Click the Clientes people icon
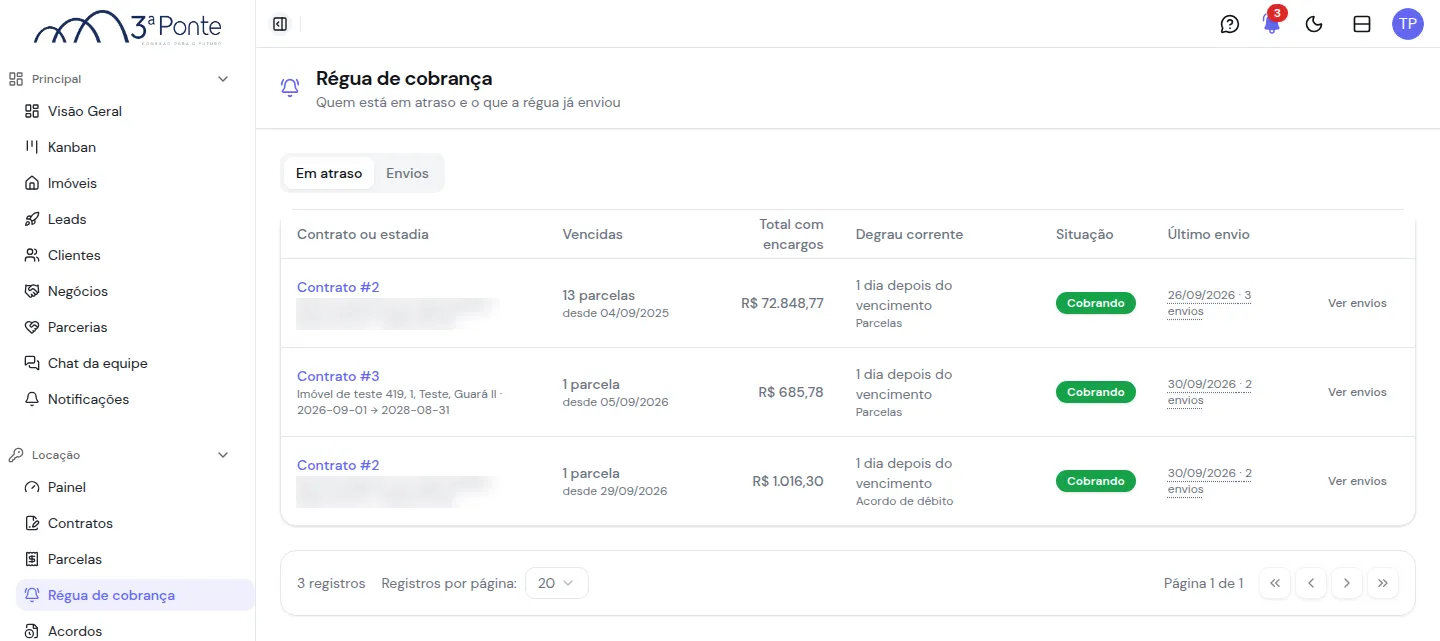The image size is (1440, 641). 32,255
